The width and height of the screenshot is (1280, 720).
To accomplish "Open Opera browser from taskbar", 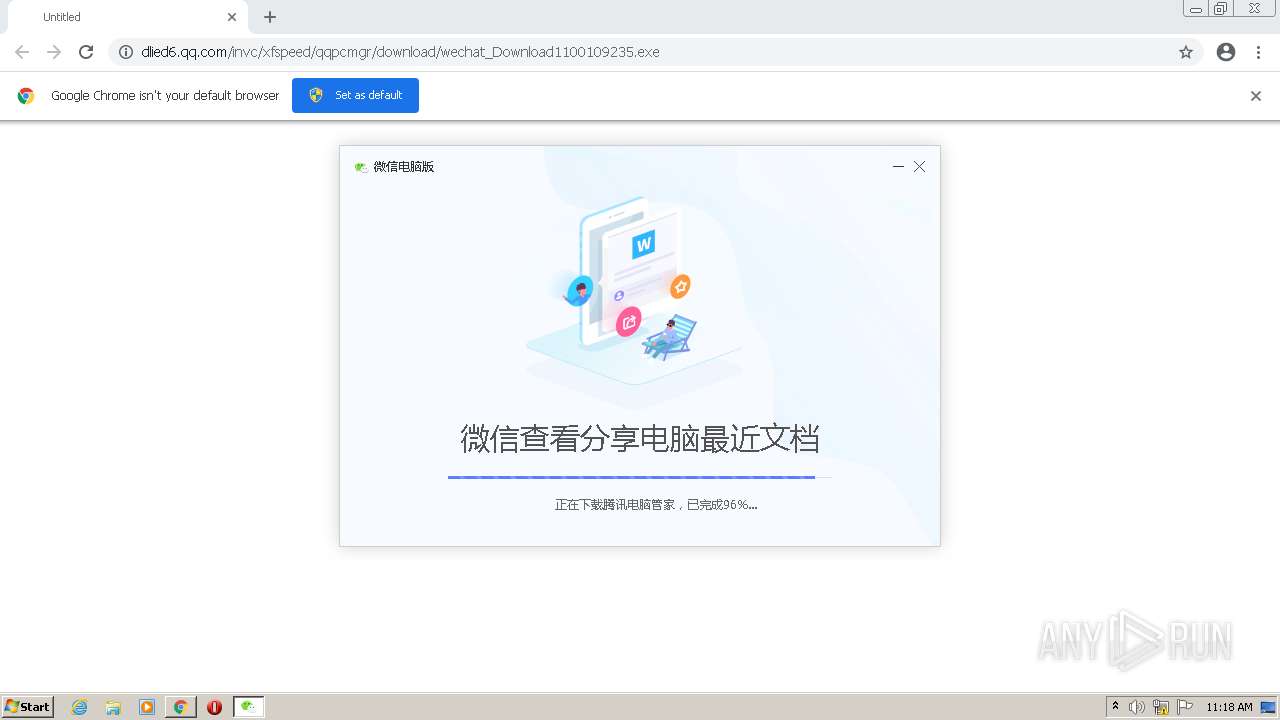I will coord(214,707).
